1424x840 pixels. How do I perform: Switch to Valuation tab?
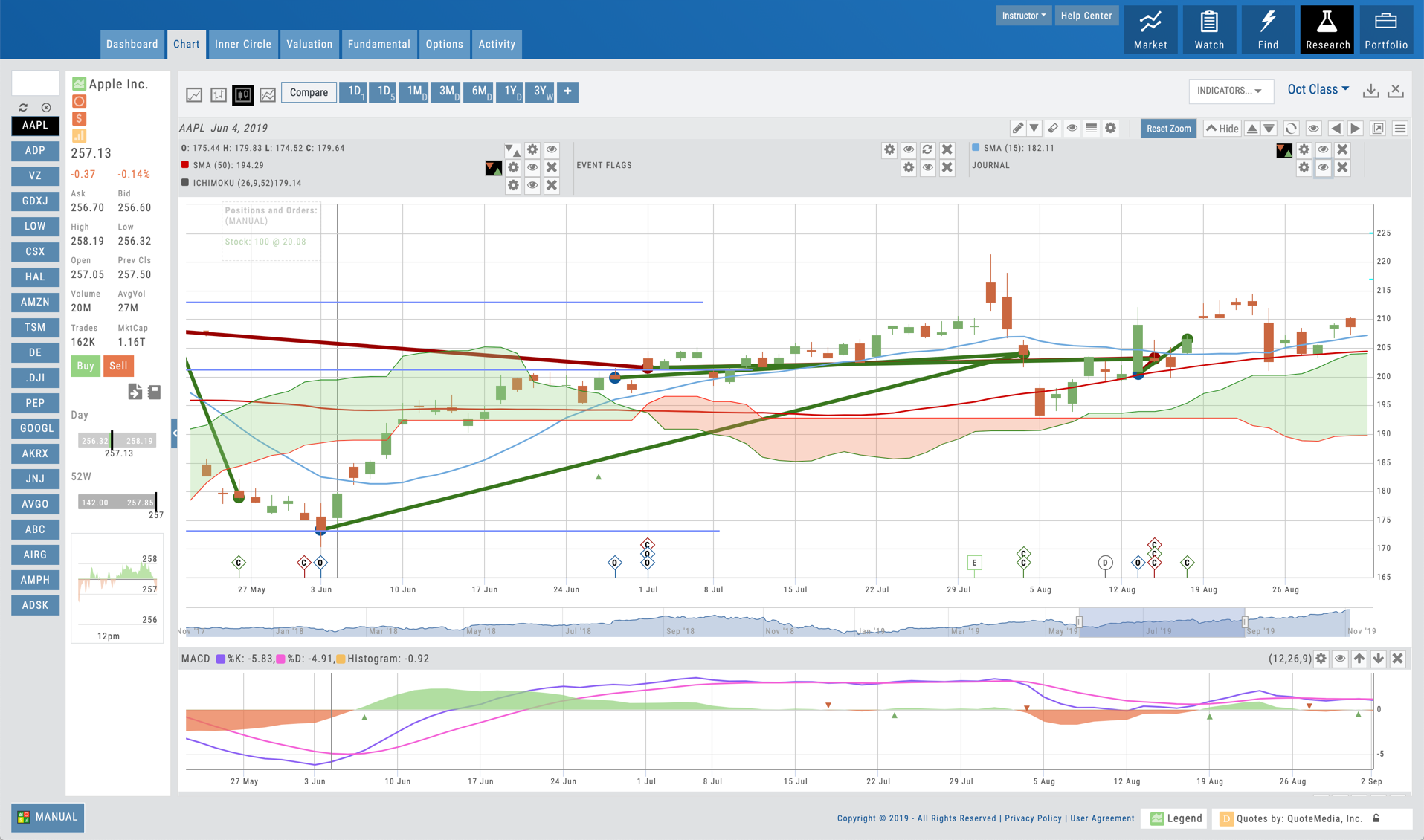[x=309, y=44]
